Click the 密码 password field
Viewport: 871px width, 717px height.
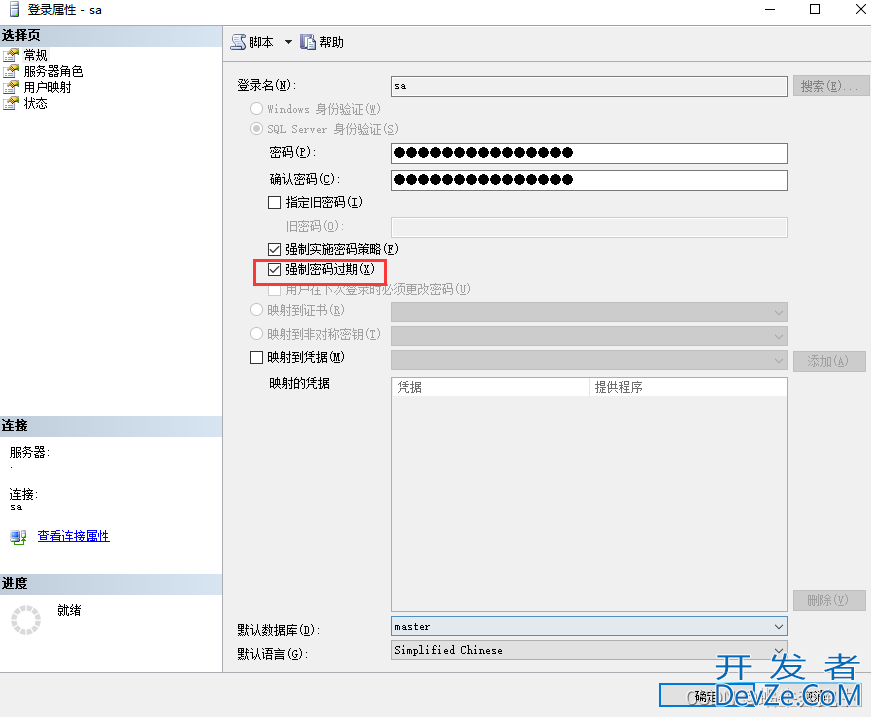(x=589, y=153)
